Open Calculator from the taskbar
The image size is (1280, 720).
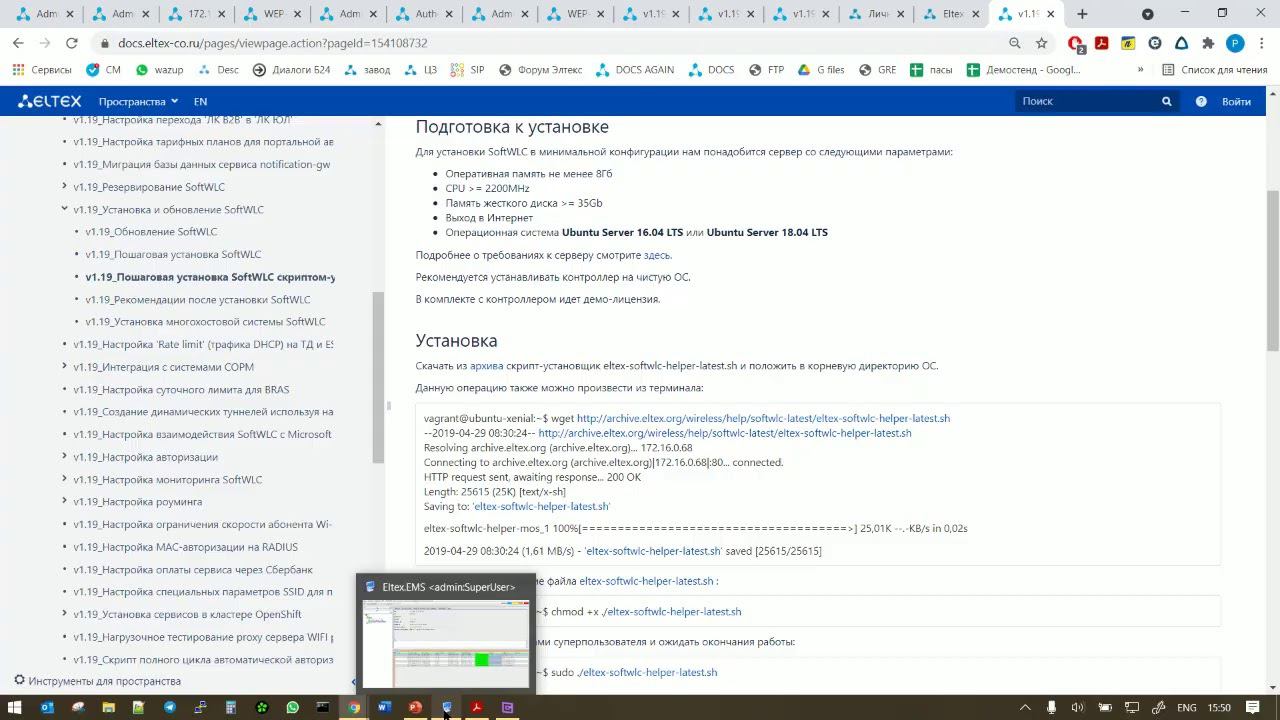pos(231,708)
